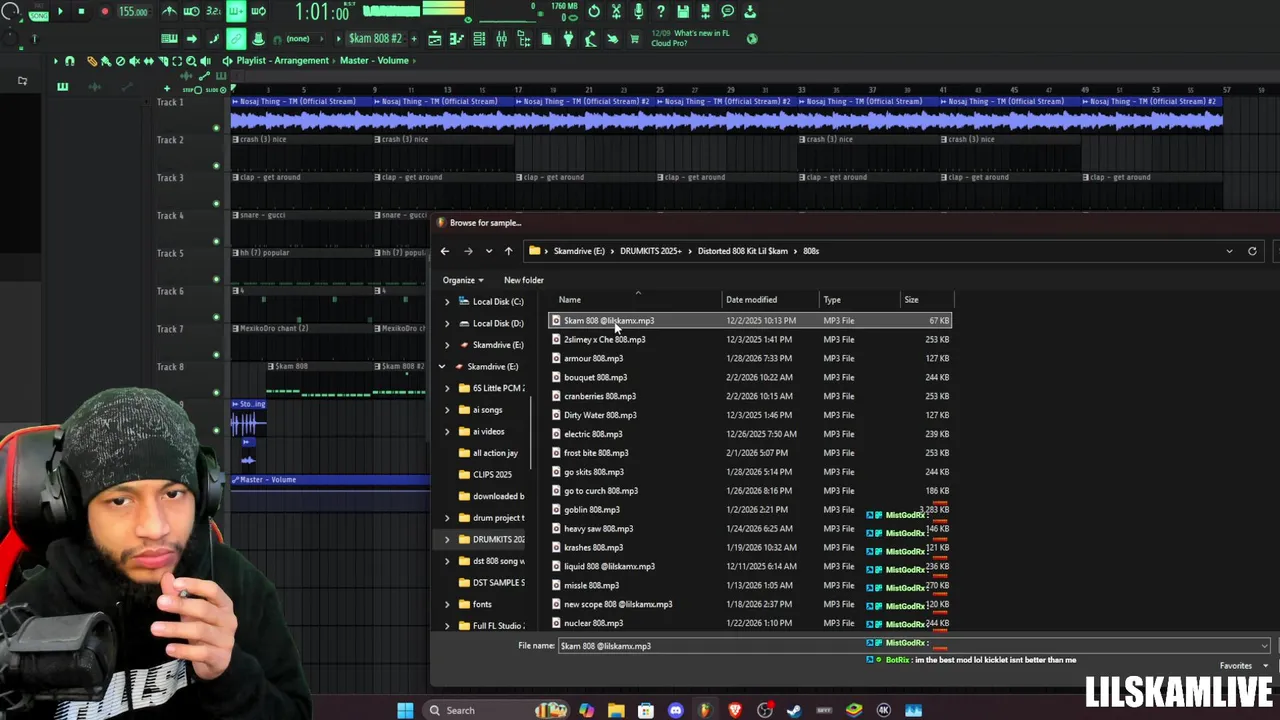Stop playback with the stop button
This screenshot has height=720, width=1280.
coord(81,12)
